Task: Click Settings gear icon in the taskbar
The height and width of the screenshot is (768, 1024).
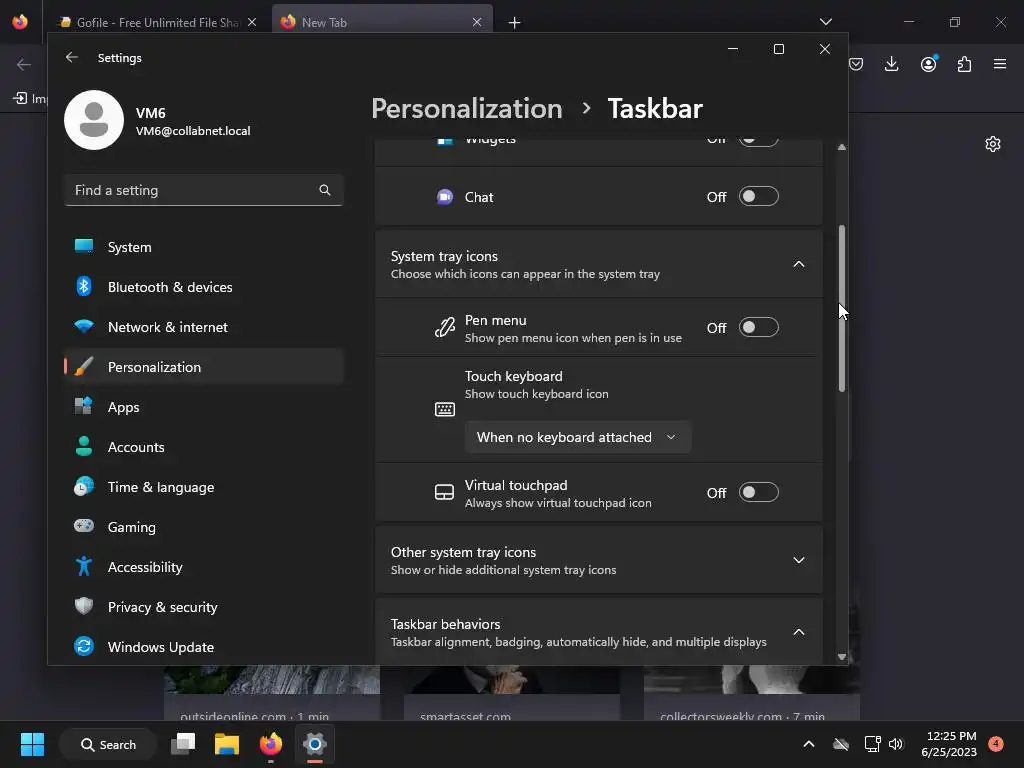Action: [x=314, y=744]
